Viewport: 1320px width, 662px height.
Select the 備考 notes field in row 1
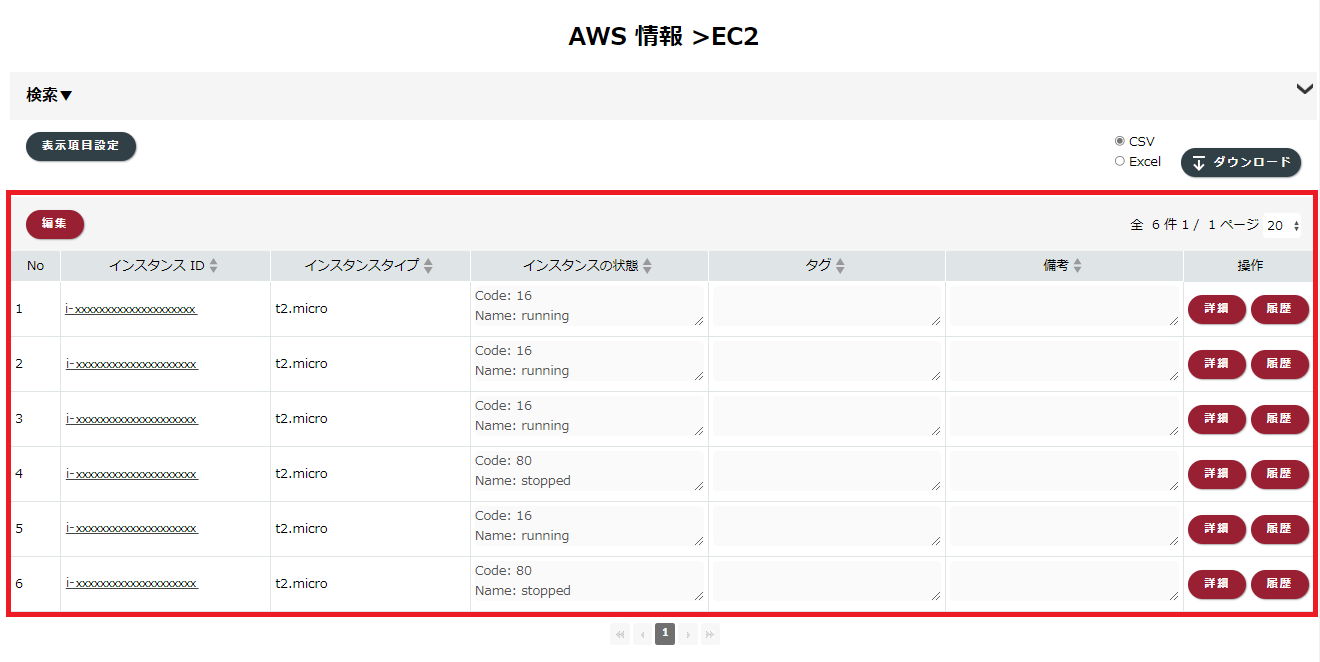point(1065,306)
